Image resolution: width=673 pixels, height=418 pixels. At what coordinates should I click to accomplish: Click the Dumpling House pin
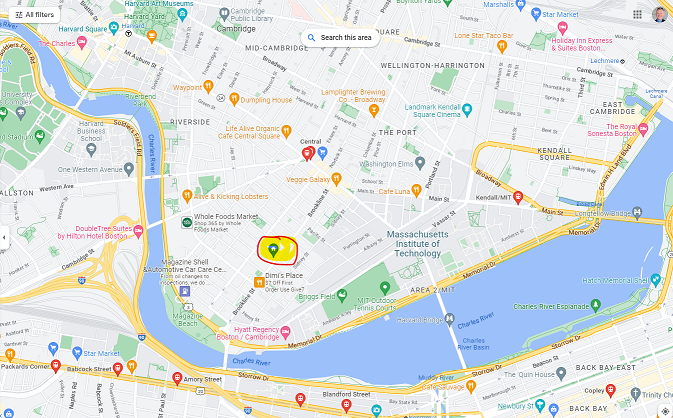(234, 99)
